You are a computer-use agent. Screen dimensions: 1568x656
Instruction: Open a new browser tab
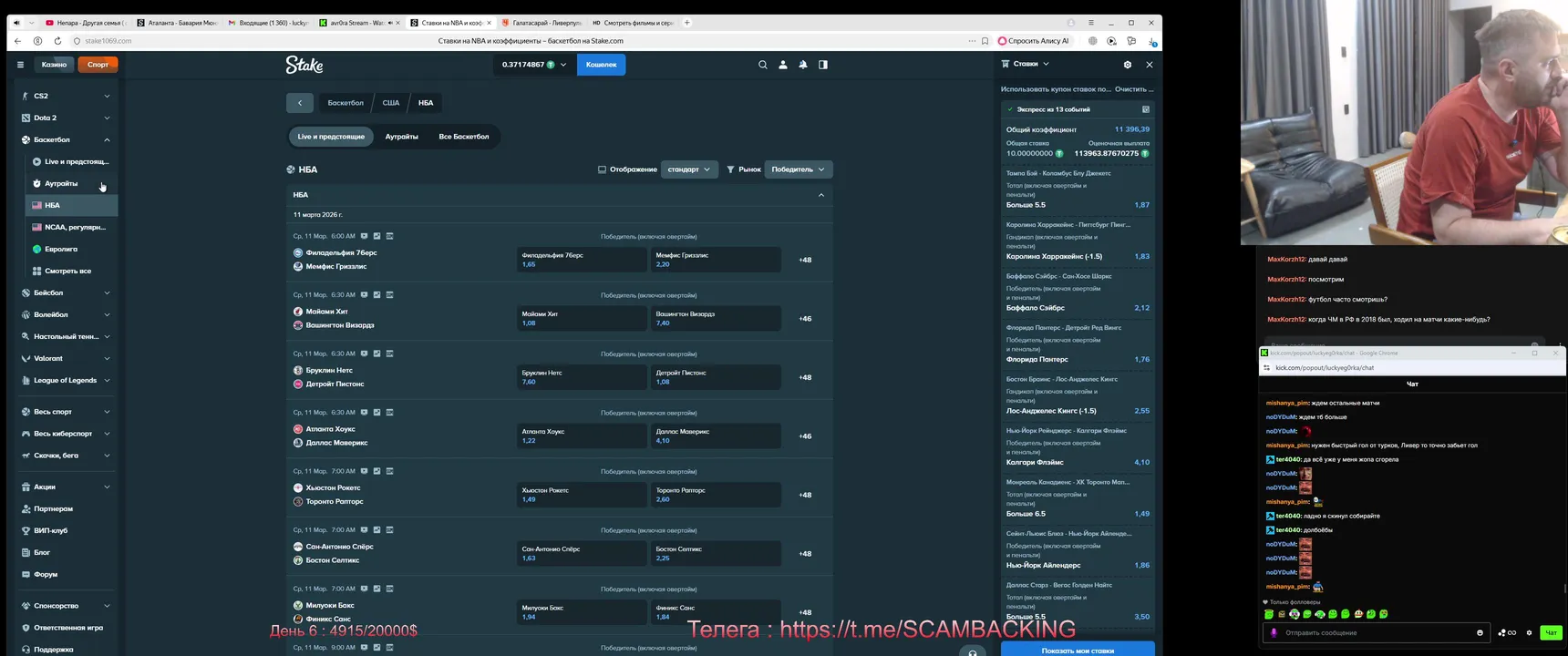click(x=687, y=23)
